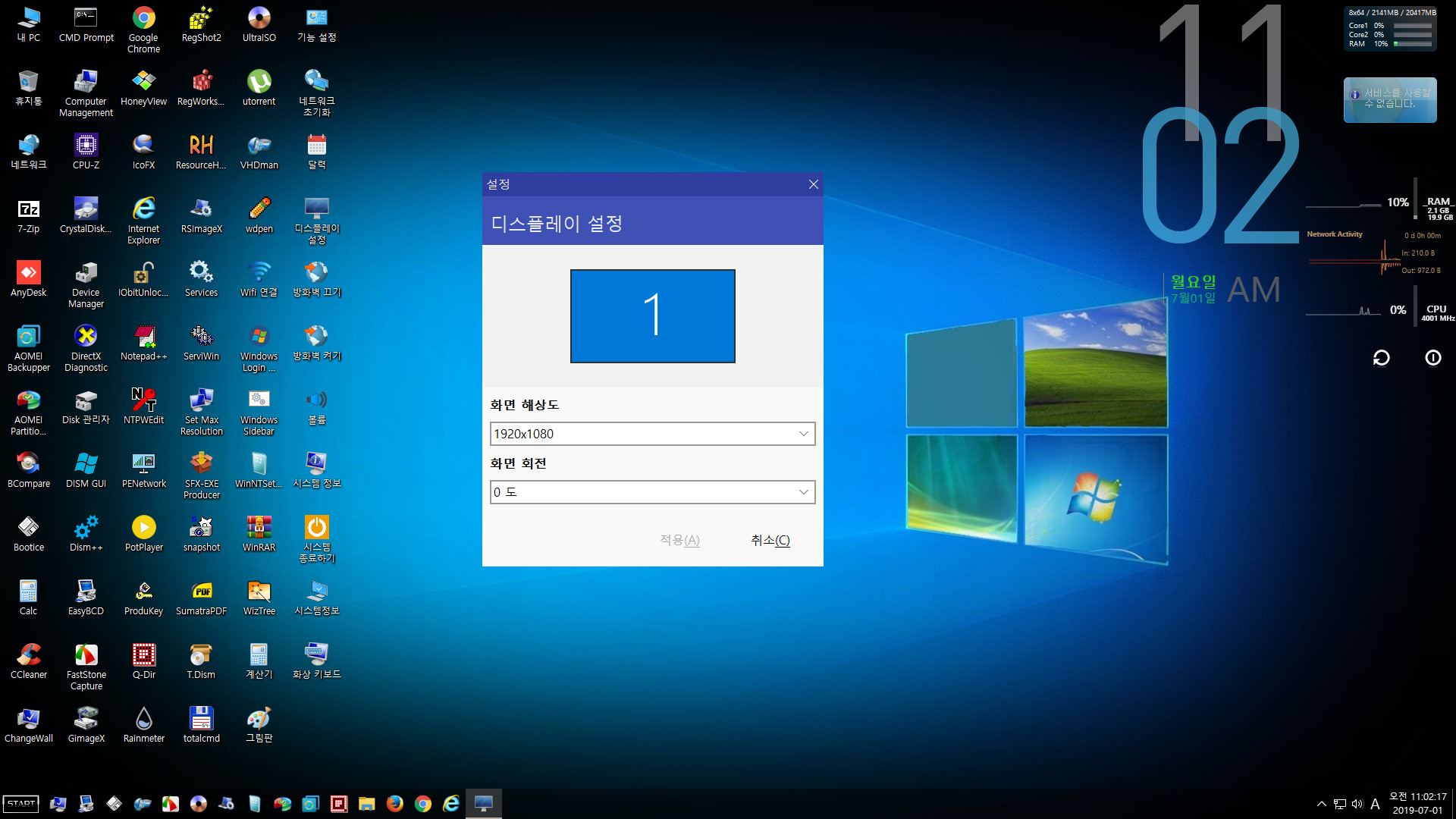
Task: Open the UltraISO desktop shortcut
Action: [259, 25]
